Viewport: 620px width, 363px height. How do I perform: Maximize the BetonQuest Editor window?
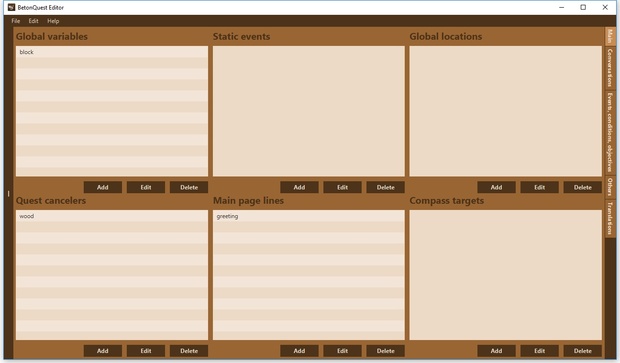coord(583,7)
